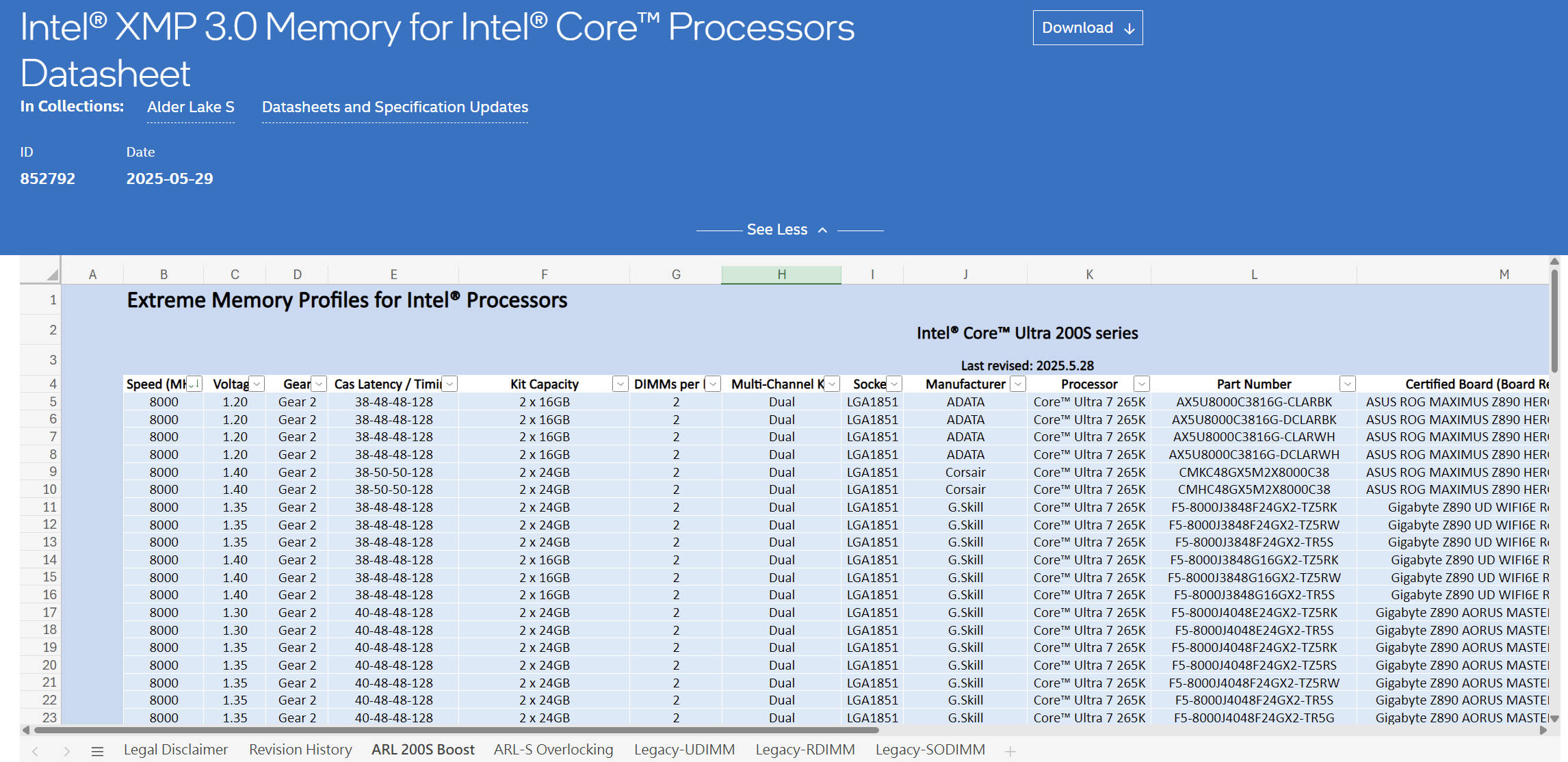Click 'Intel Core Ultra 200S series' heading cell
Viewport: 1568px width, 762px height.
[x=1027, y=333]
